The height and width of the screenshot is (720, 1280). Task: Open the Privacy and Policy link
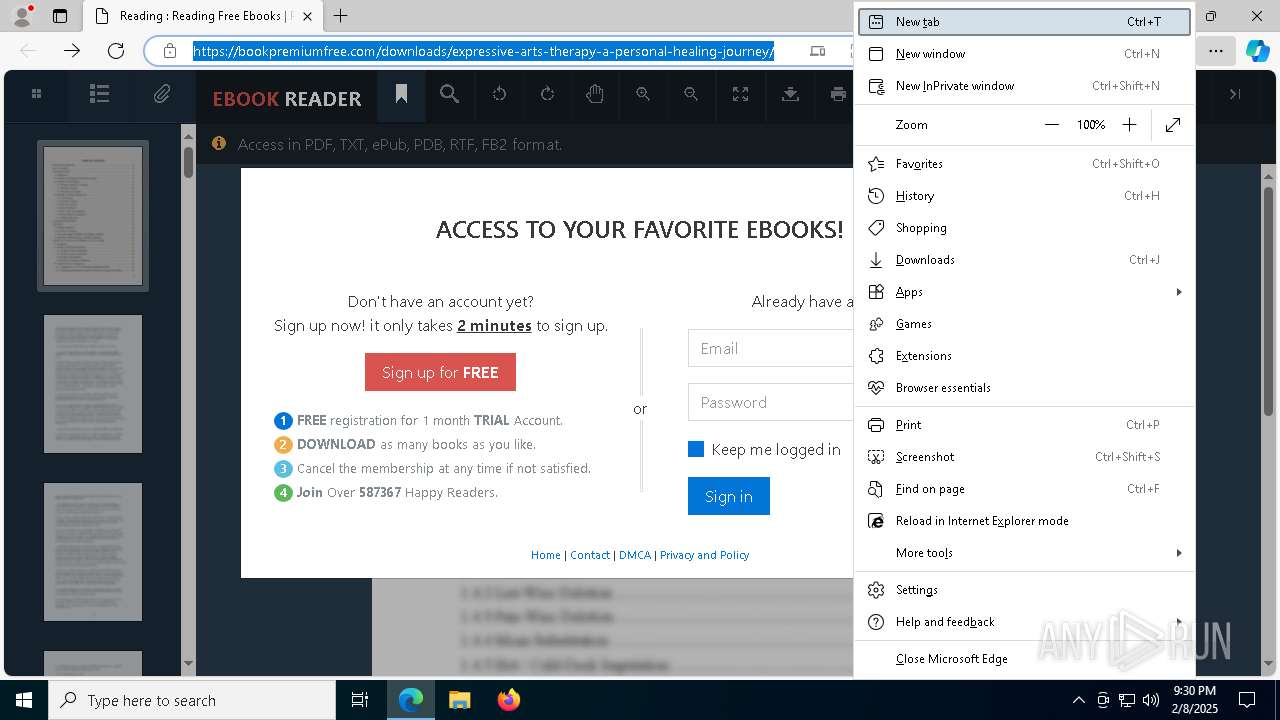click(x=704, y=555)
